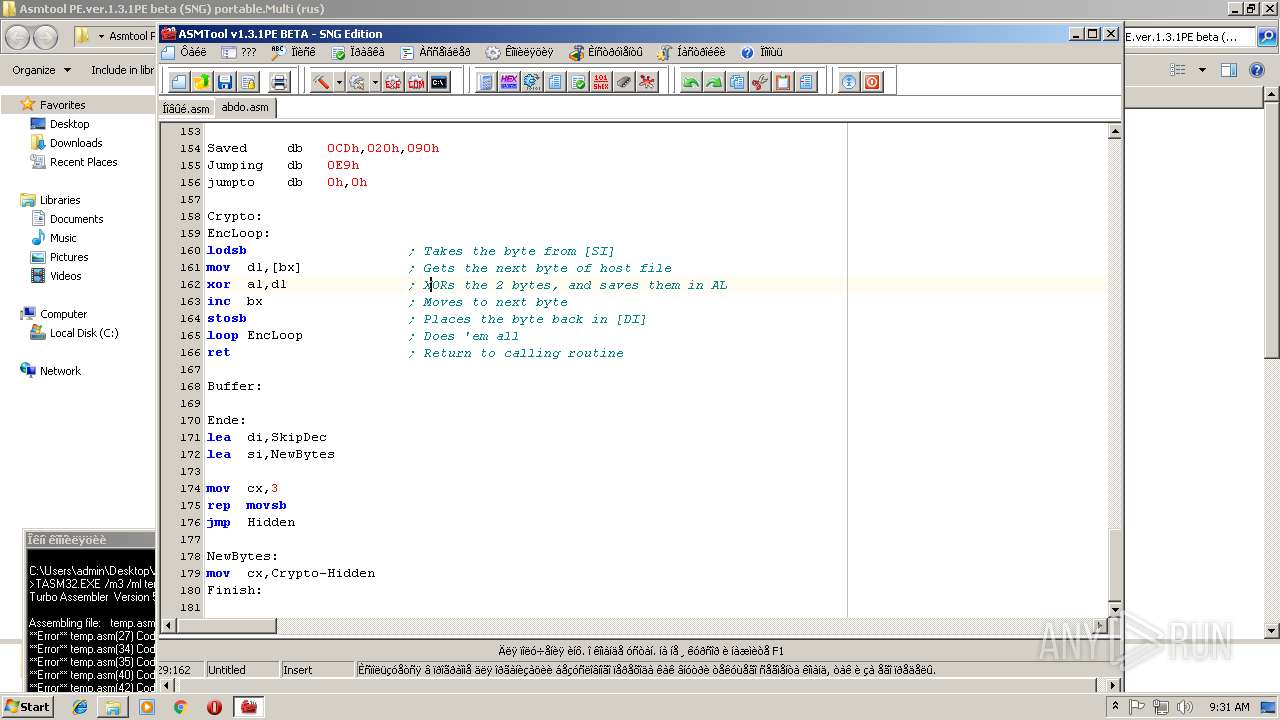
Task: Open the menu with green check document icon
Action: 359,52
